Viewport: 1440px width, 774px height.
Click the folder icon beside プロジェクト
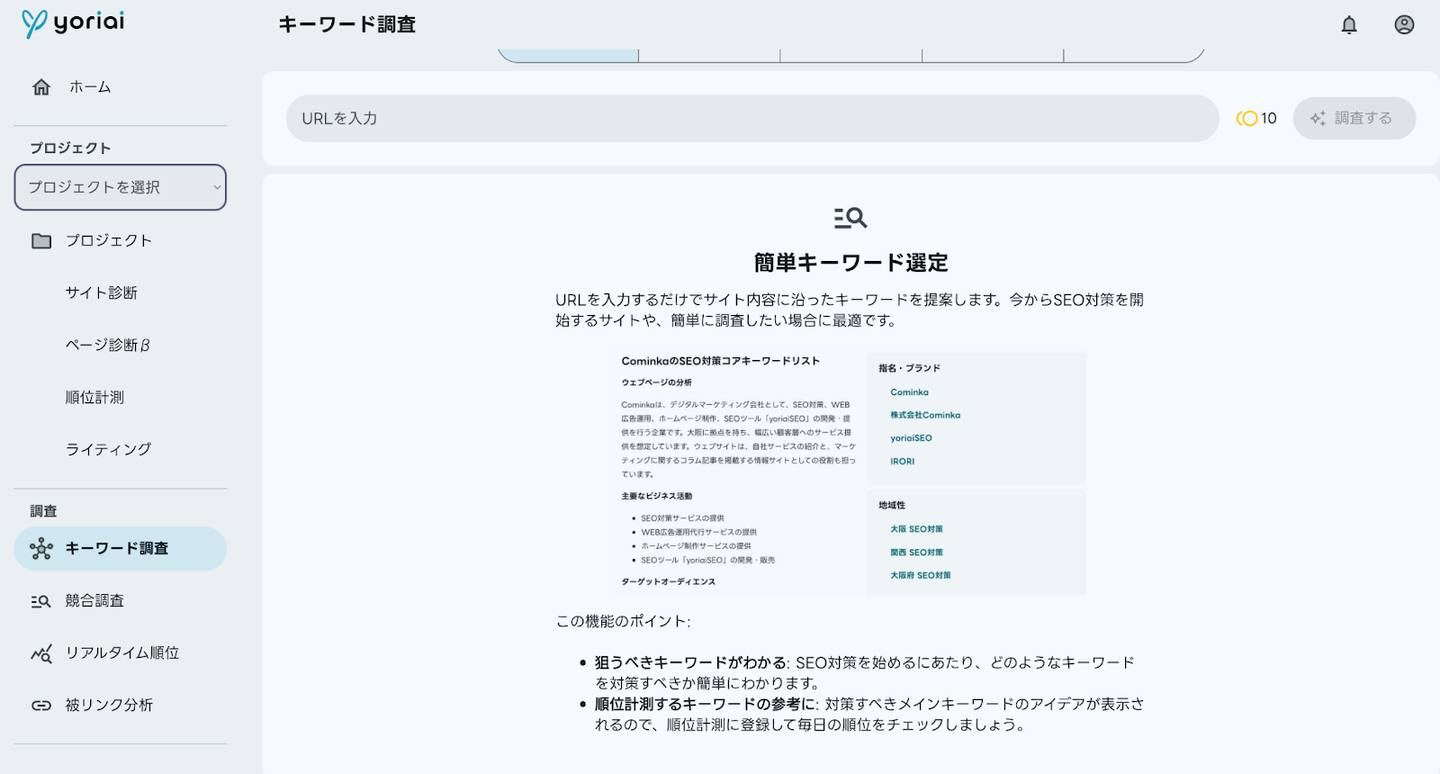point(41,241)
